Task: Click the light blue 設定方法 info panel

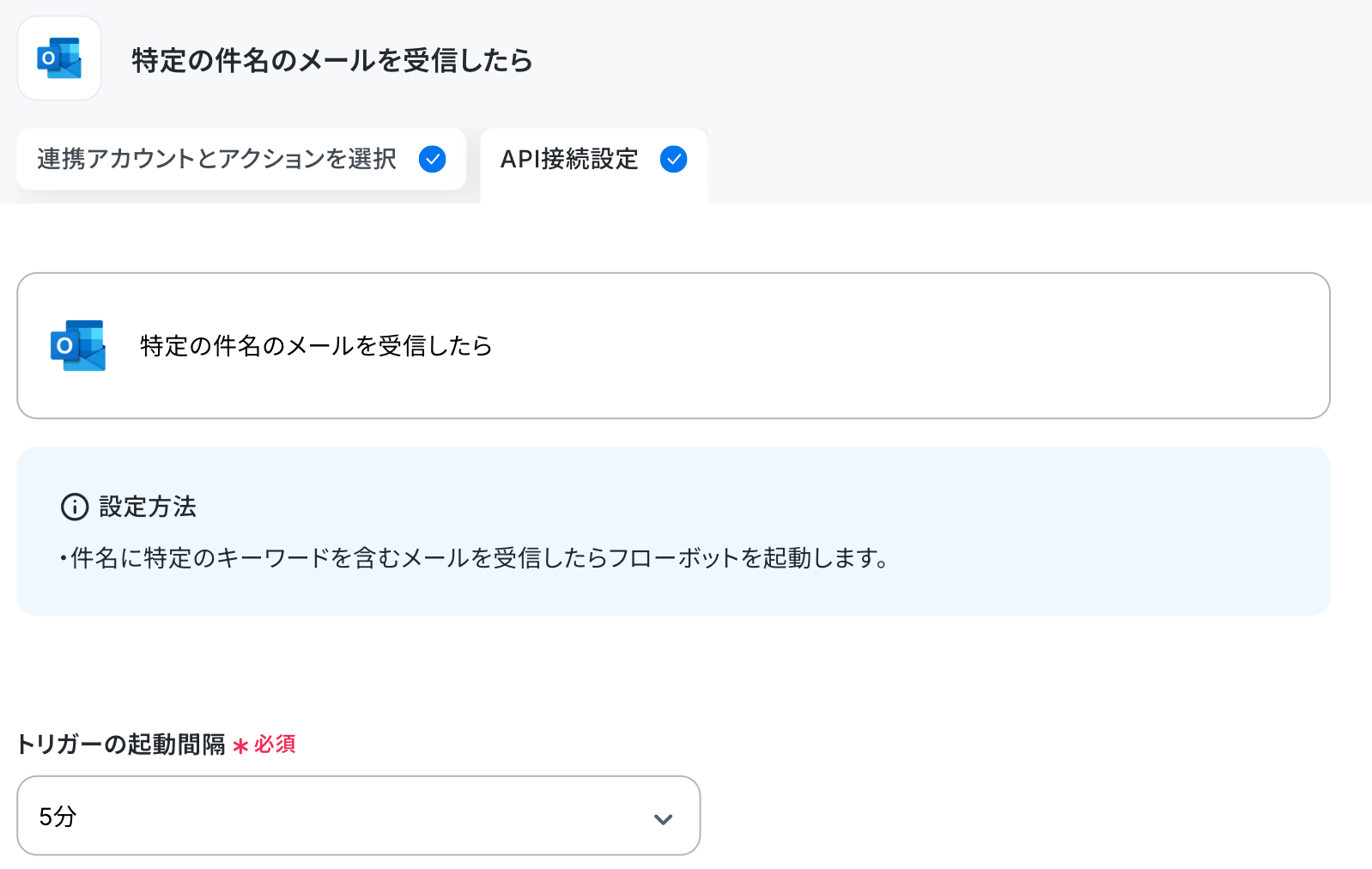Action: point(673,531)
